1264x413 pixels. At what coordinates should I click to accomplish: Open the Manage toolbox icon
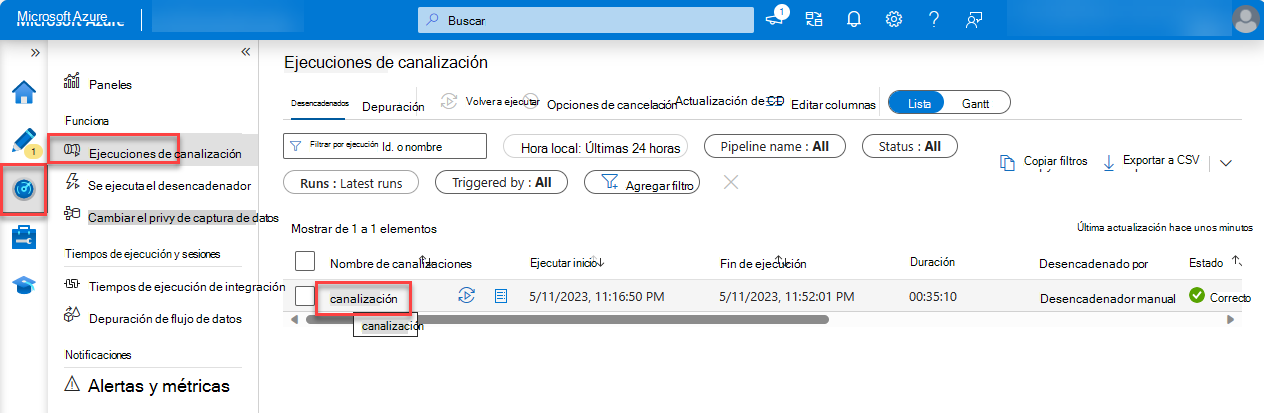(x=24, y=237)
